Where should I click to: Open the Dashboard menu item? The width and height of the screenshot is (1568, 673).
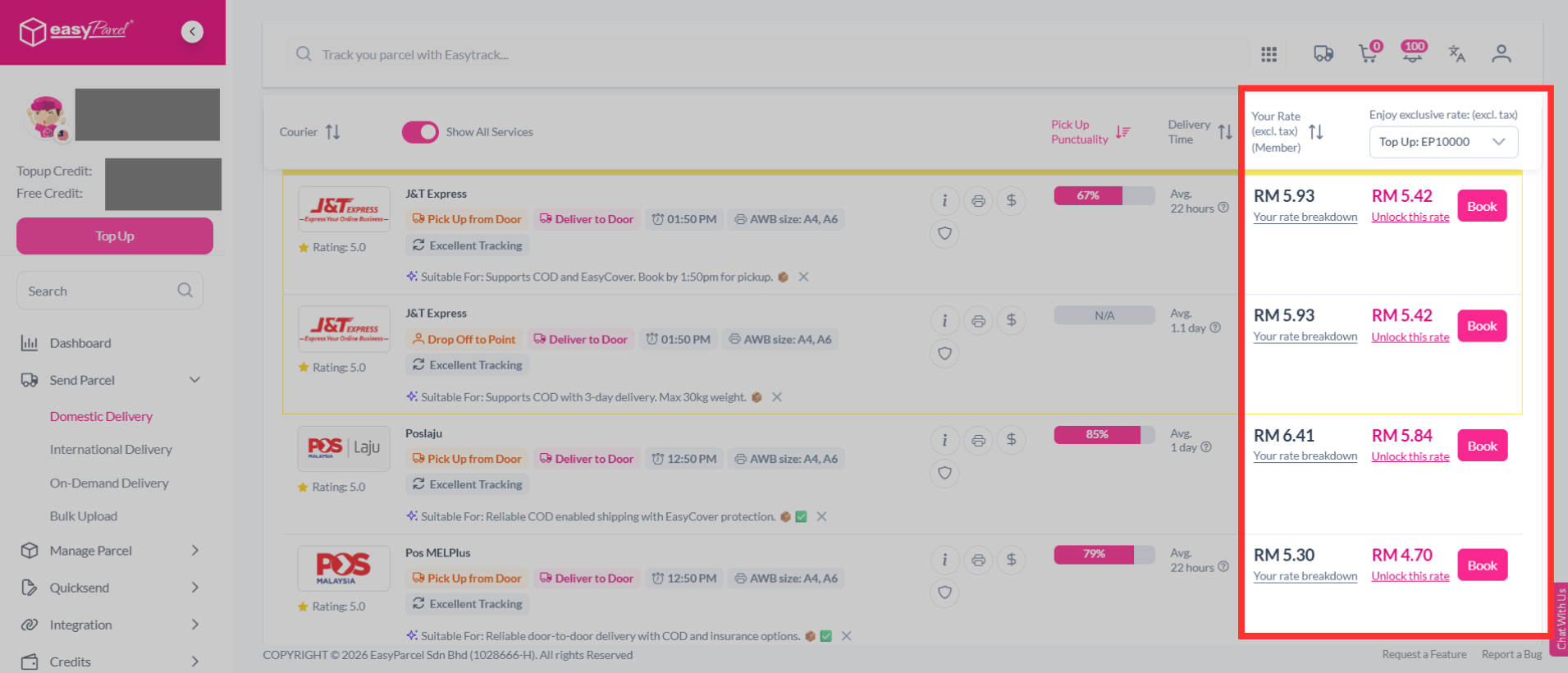(x=80, y=343)
